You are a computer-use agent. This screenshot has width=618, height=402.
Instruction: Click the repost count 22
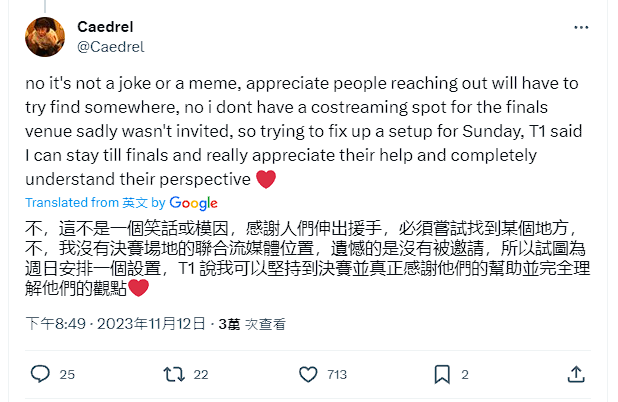(200, 375)
